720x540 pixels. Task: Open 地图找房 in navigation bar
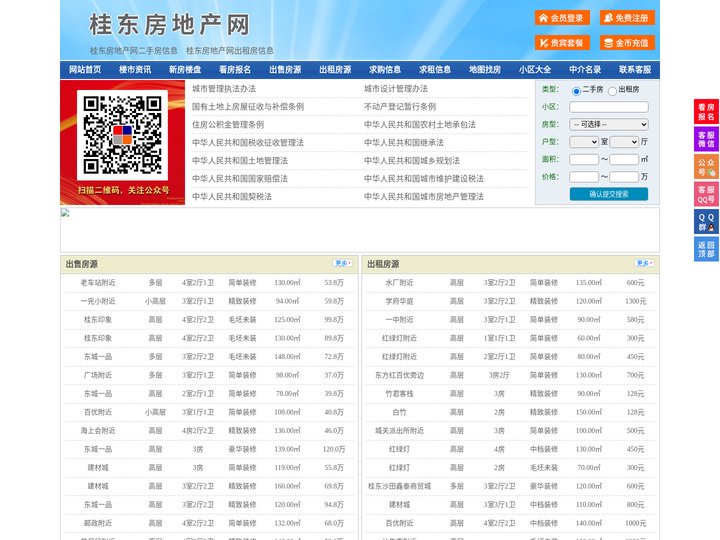pyautogui.click(x=485, y=69)
